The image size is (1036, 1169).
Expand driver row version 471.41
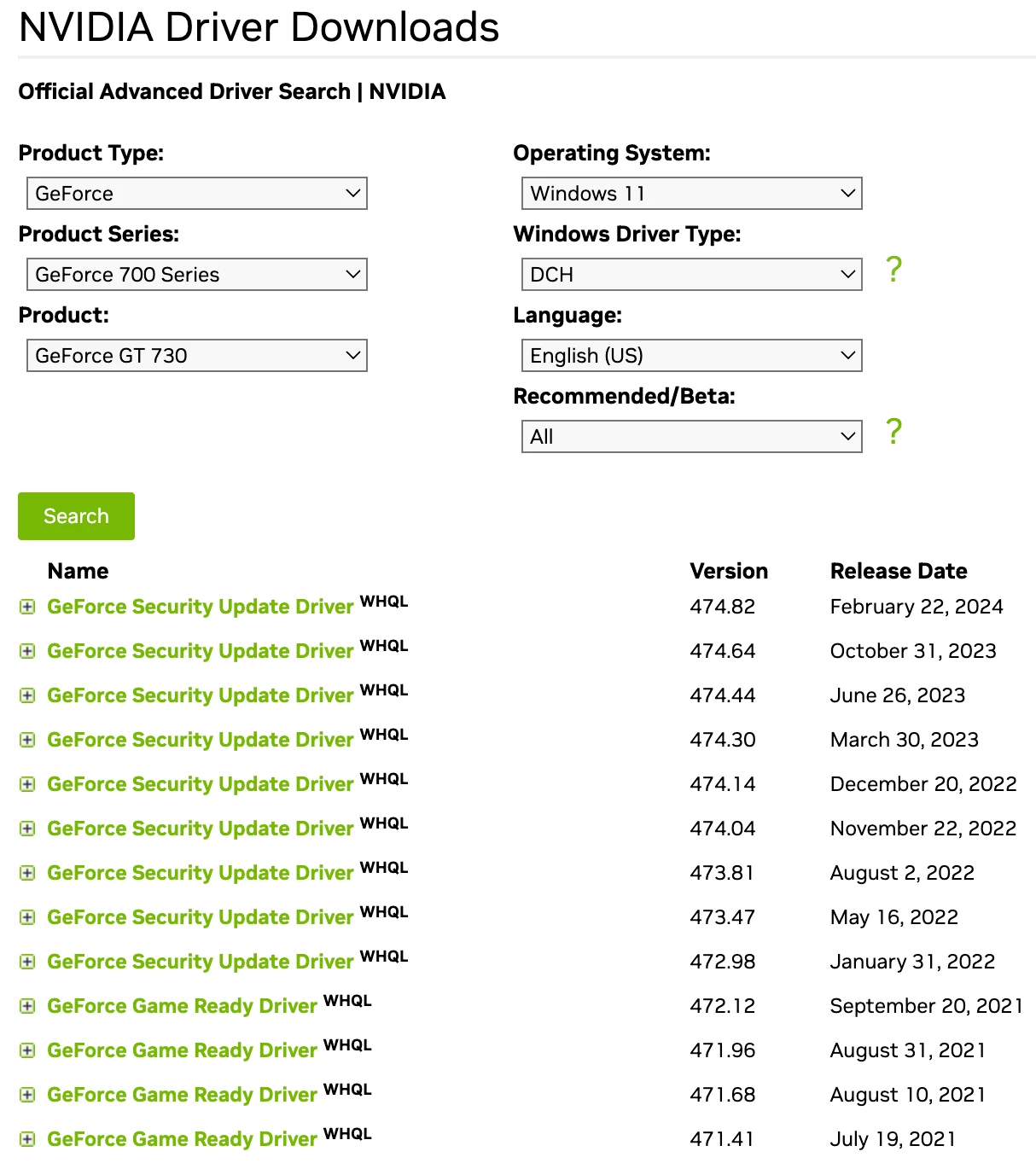click(x=27, y=1139)
